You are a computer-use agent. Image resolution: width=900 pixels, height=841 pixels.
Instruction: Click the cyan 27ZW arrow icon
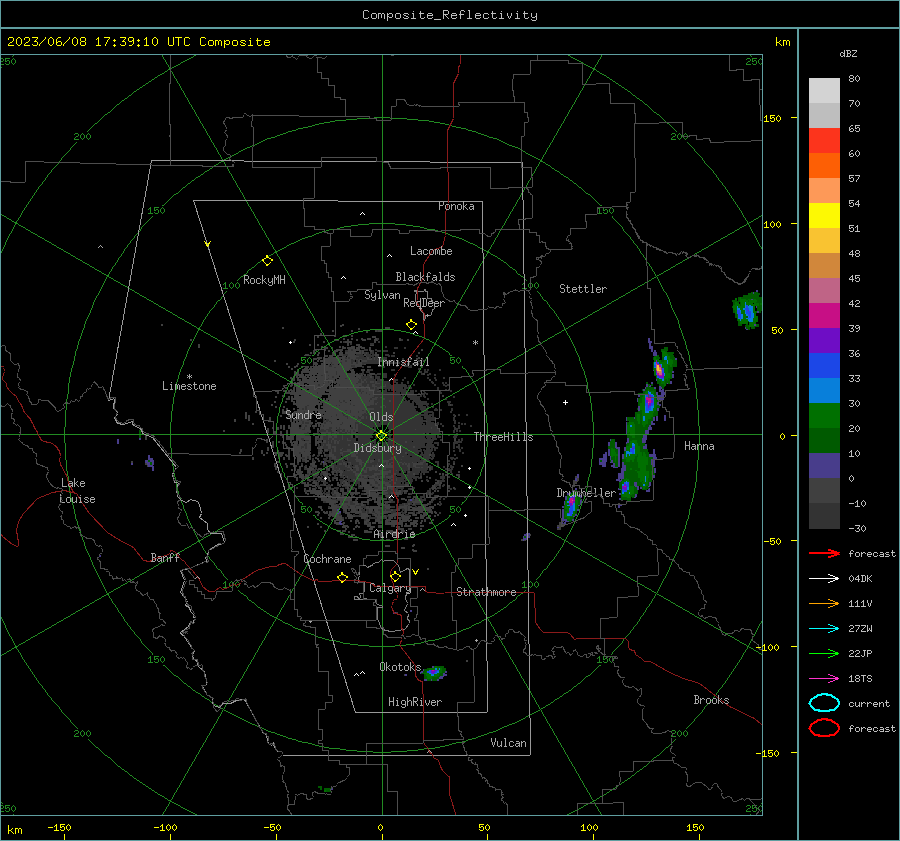pyautogui.click(x=824, y=629)
